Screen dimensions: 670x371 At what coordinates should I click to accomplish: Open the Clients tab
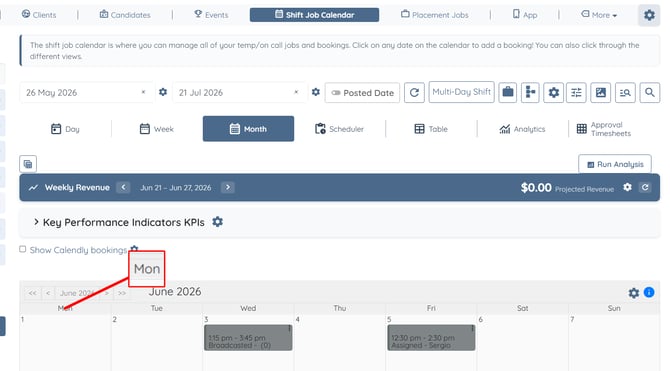pyautogui.click(x=39, y=15)
